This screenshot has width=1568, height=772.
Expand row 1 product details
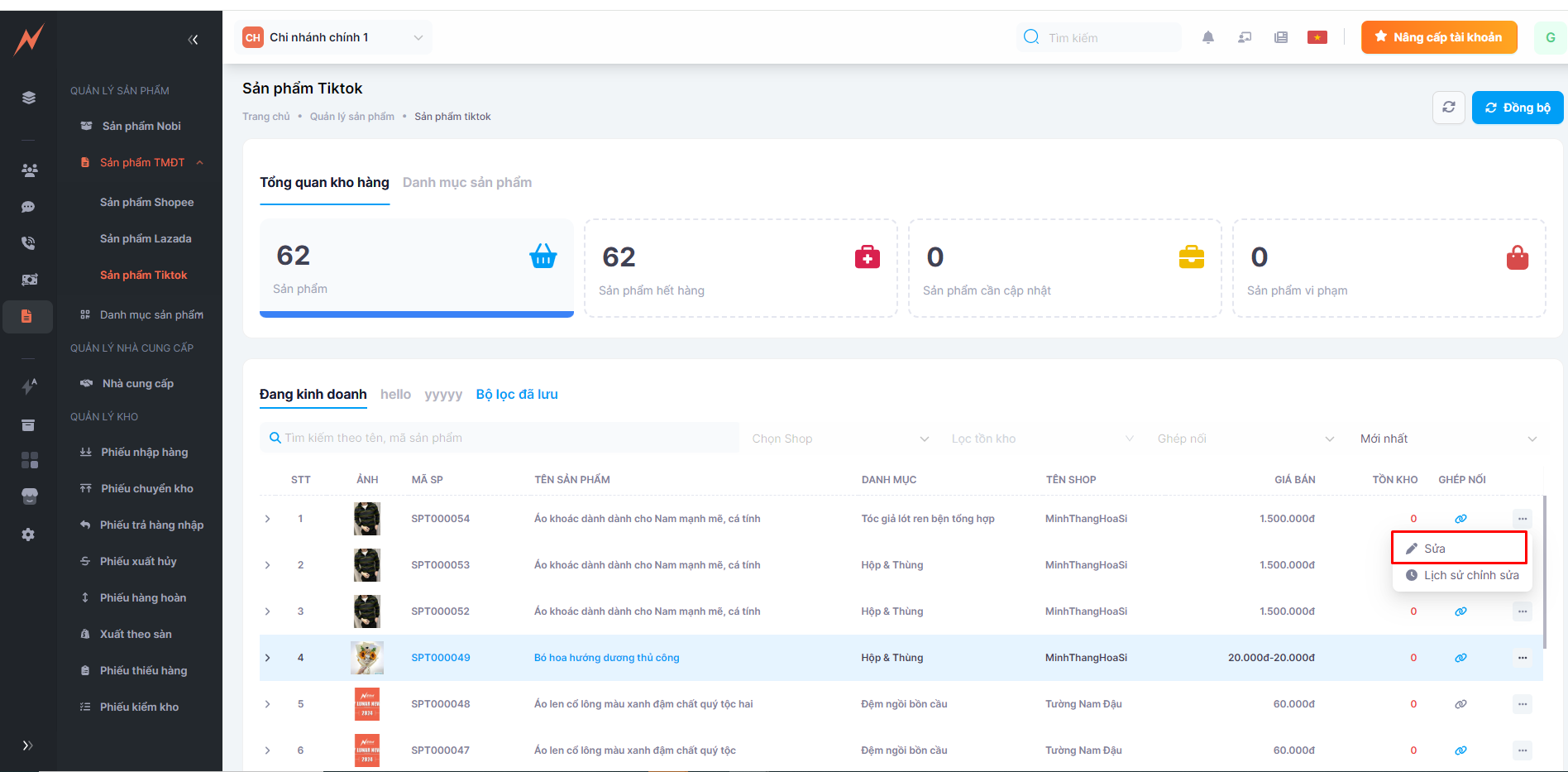268,519
